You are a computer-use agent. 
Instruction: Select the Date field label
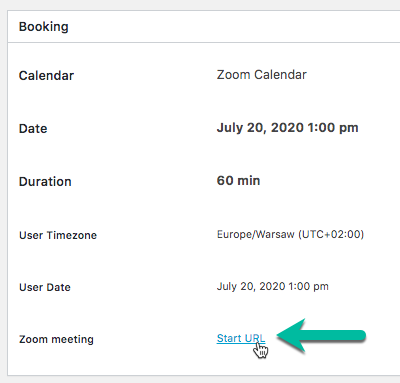coord(33,129)
